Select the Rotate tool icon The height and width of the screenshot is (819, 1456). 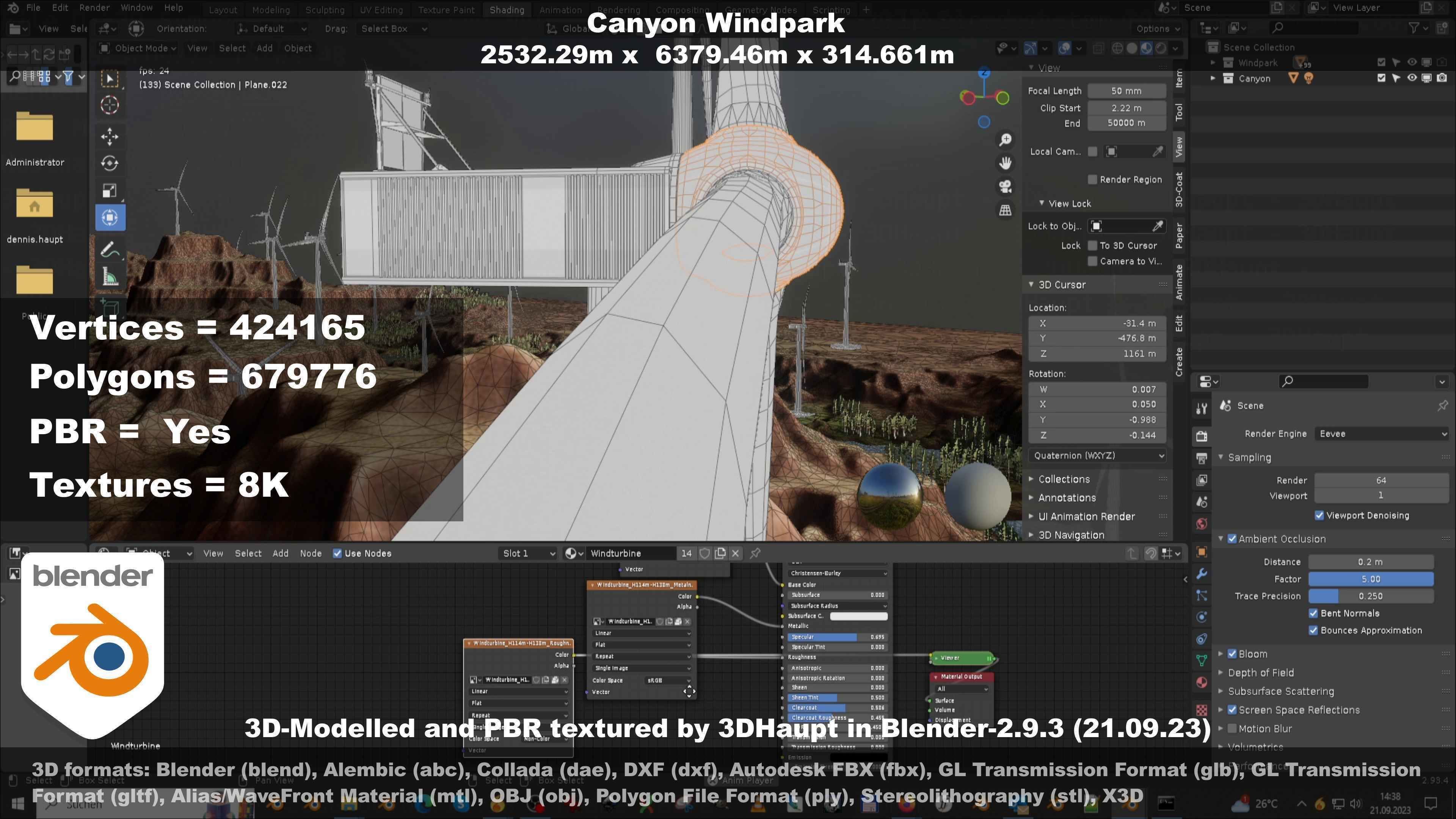click(110, 163)
